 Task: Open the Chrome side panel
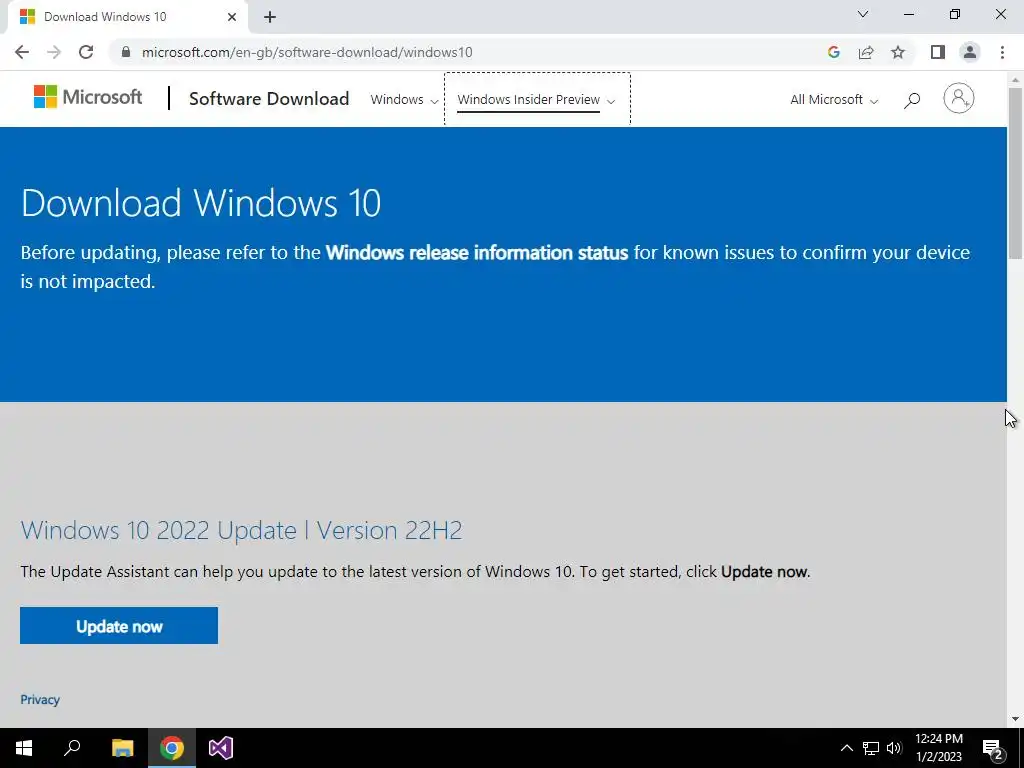pos(938,52)
